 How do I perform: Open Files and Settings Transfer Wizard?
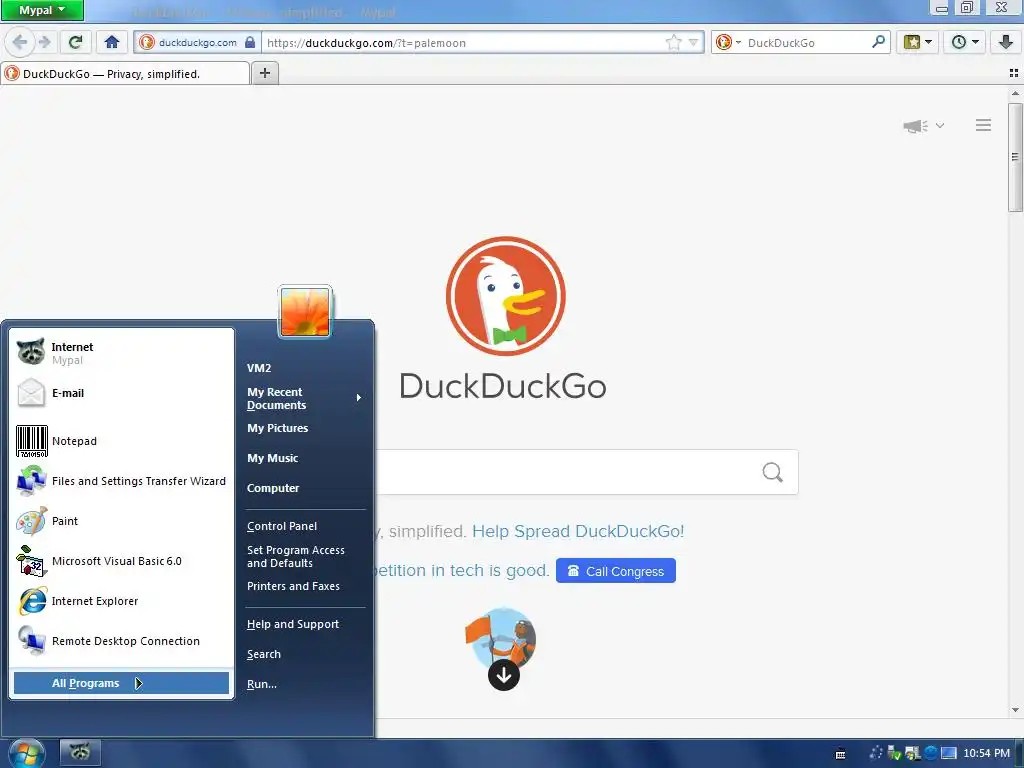pyautogui.click(x=122, y=481)
